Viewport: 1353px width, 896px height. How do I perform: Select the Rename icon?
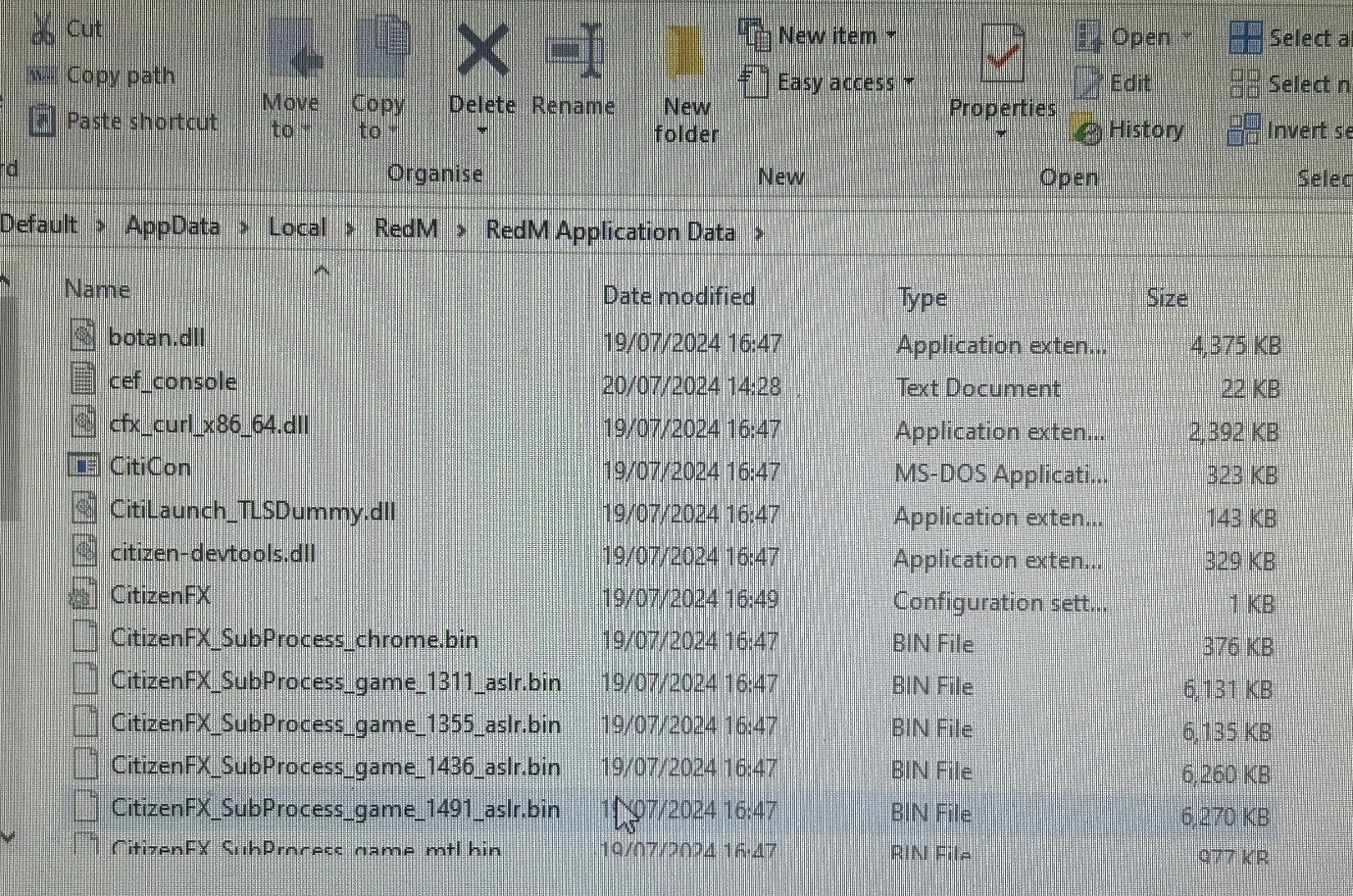point(574,51)
